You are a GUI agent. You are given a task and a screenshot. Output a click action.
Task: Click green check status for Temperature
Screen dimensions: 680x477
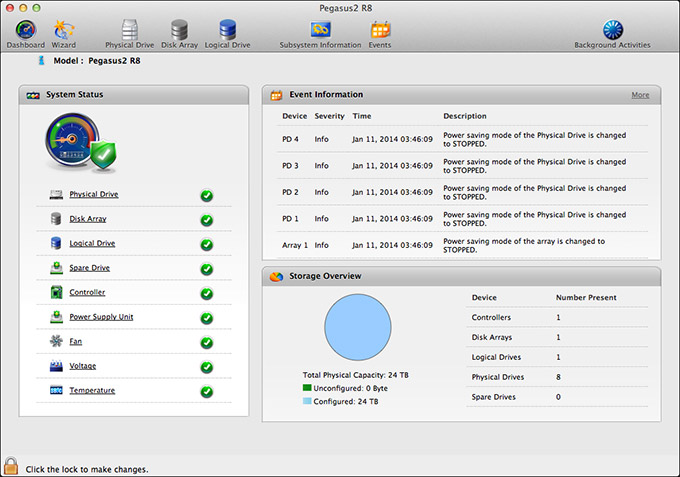pyautogui.click(x=207, y=392)
